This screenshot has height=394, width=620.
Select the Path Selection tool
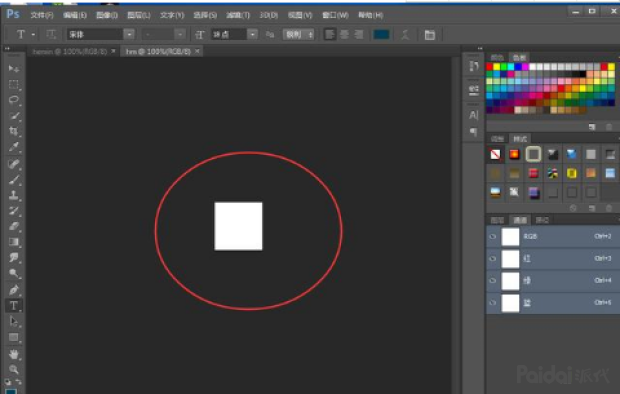[x=13, y=321]
